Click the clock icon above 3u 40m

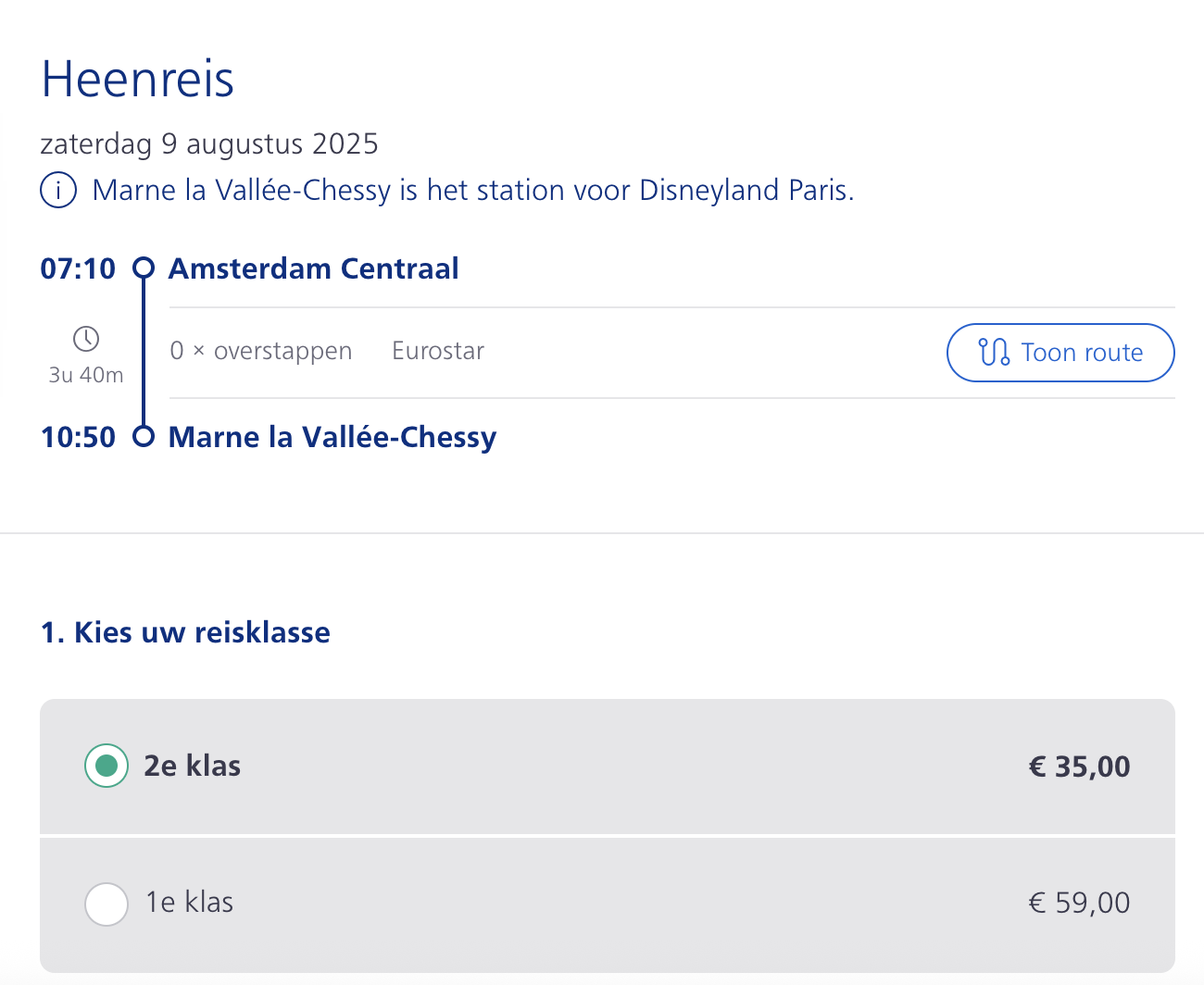[x=86, y=339]
